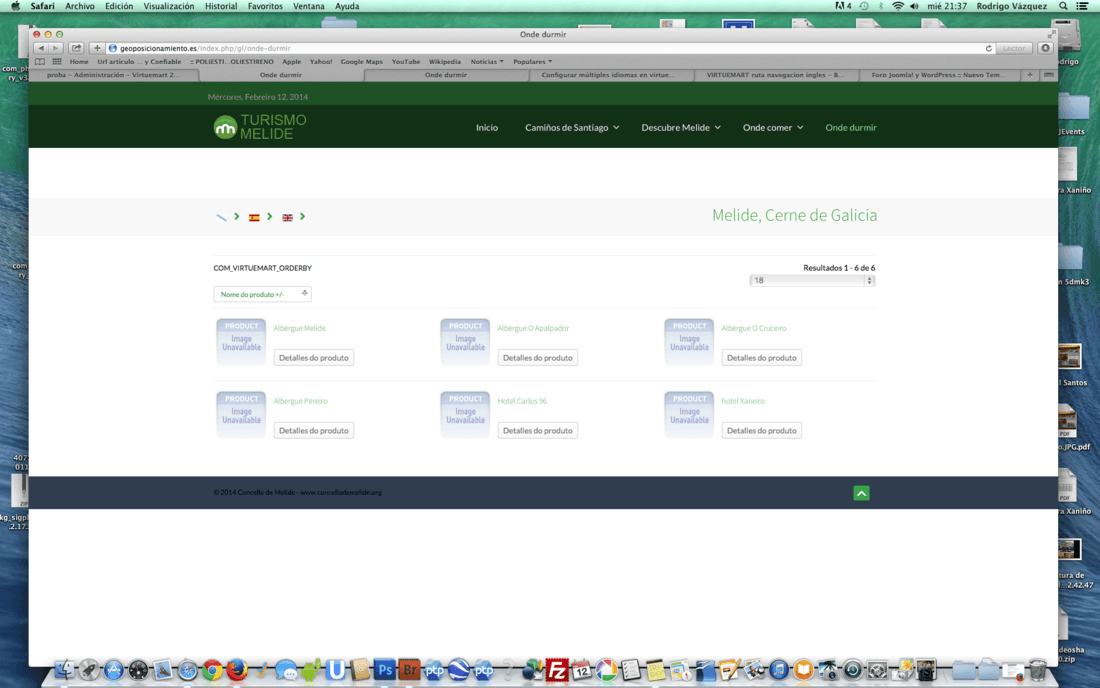Open Adobe Bridge from the dock
The image size is (1100, 688).
pos(409,670)
